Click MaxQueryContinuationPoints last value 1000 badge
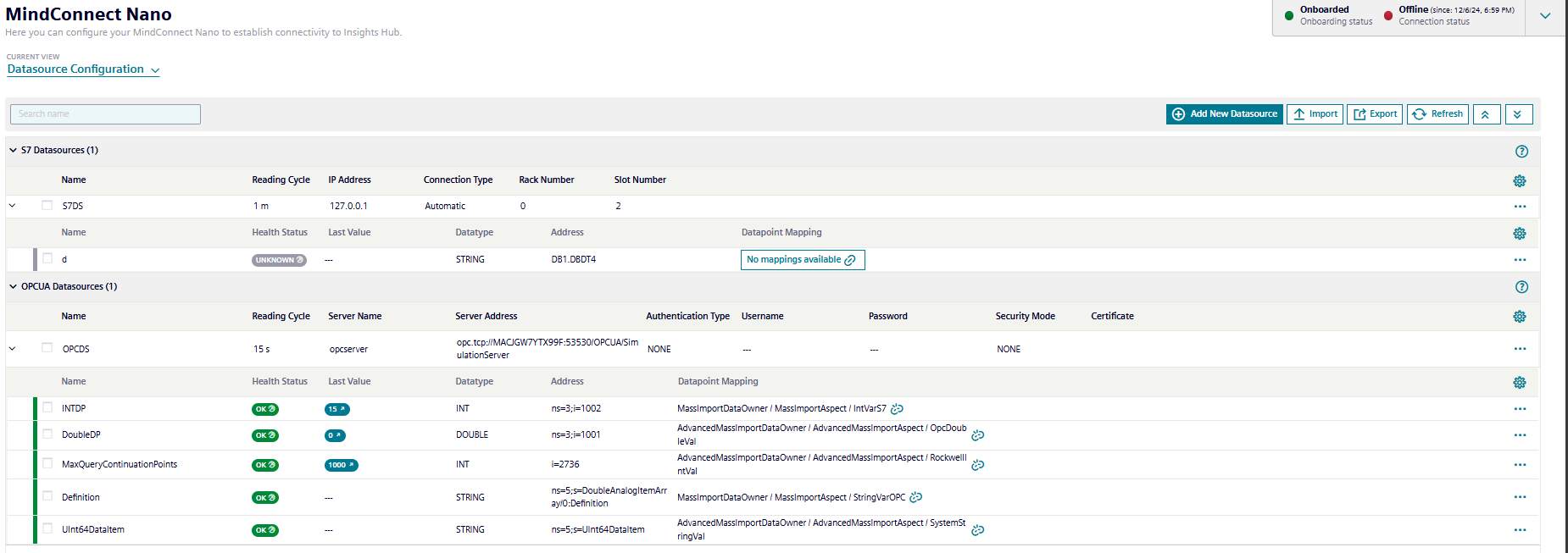 click(341, 465)
